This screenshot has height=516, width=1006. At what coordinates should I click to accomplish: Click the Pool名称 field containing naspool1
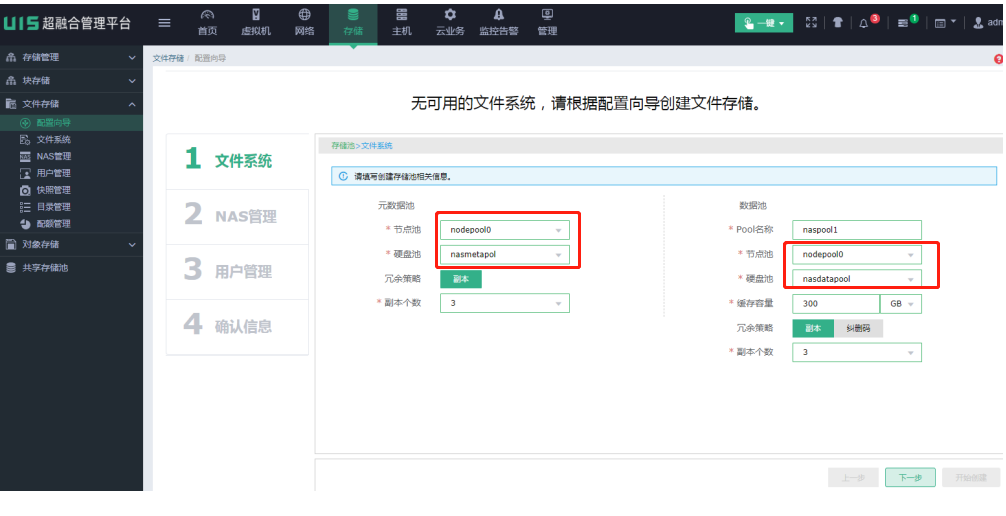point(857,230)
